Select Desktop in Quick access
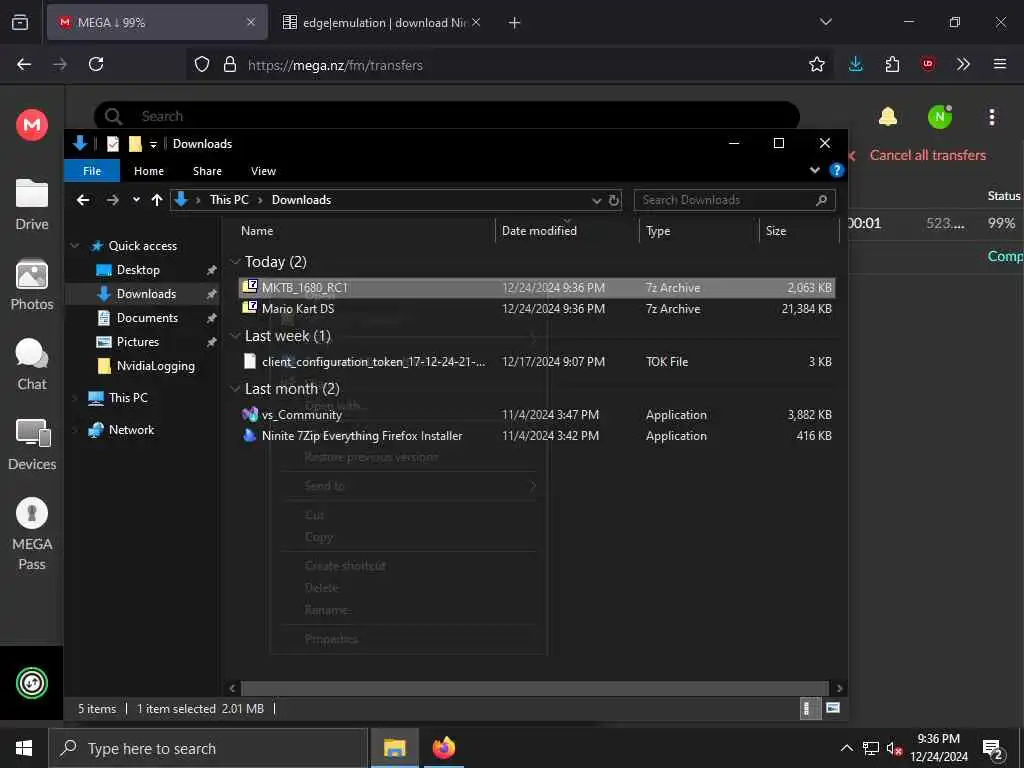This screenshot has height=768, width=1024. point(138,270)
